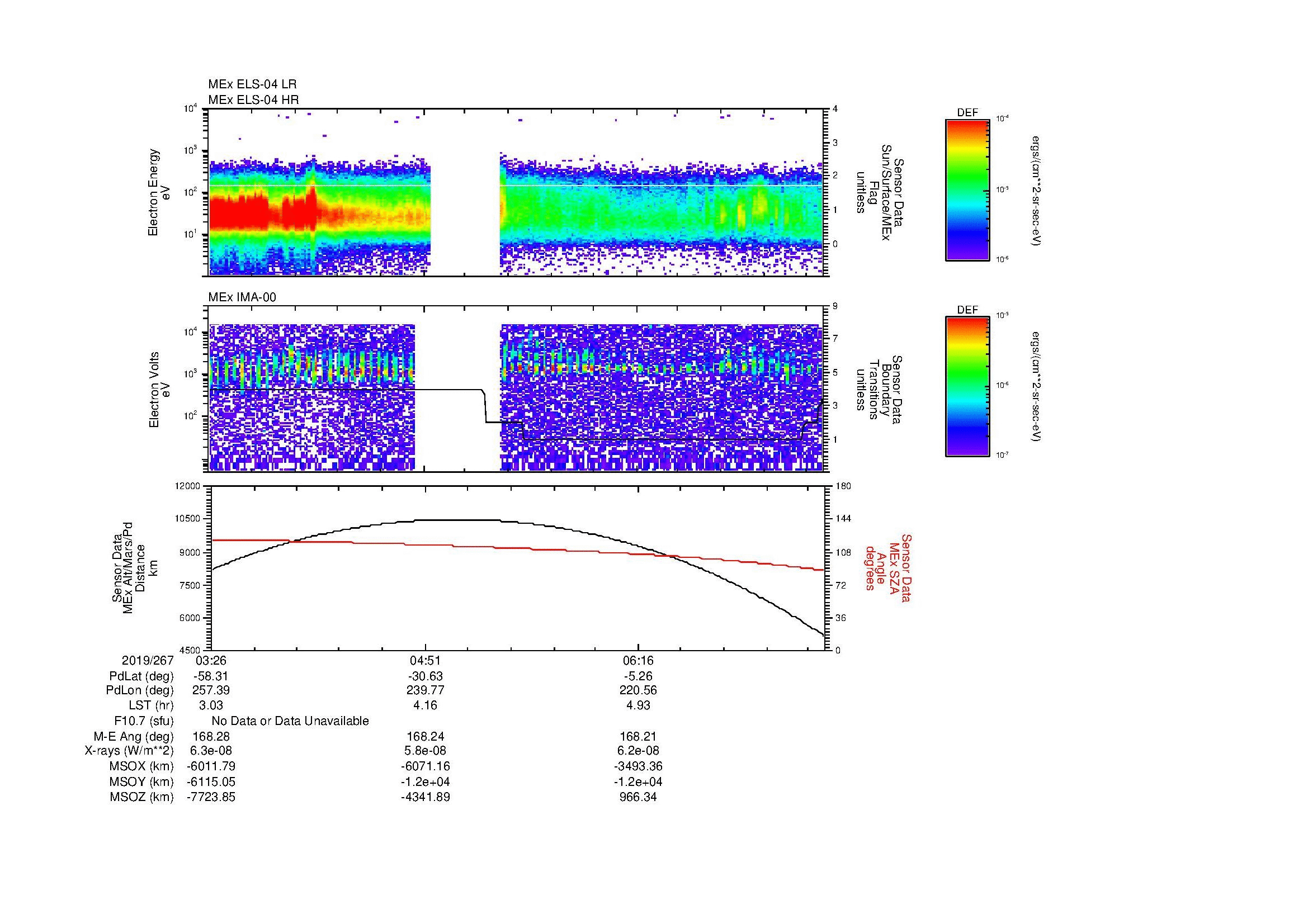Click the intense red electron flux region in ELS spectrogram

[239, 214]
